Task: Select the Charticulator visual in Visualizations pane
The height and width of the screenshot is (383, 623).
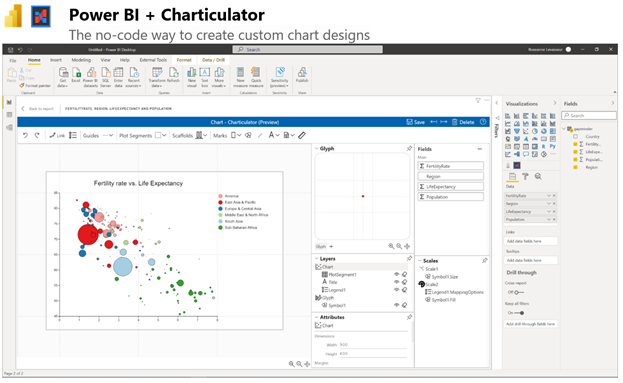Action: [517, 165]
